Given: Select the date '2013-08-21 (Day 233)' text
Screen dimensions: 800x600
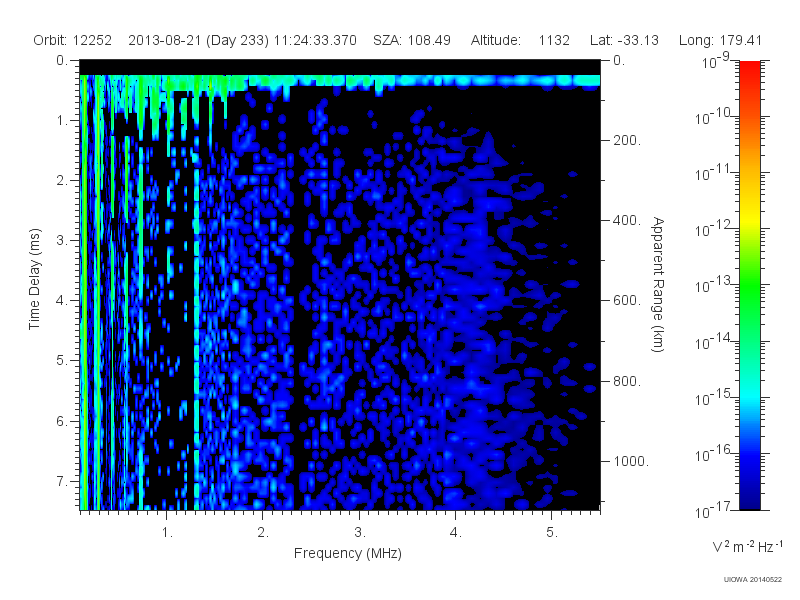Looking at the screenshot, I should [198, 40].
